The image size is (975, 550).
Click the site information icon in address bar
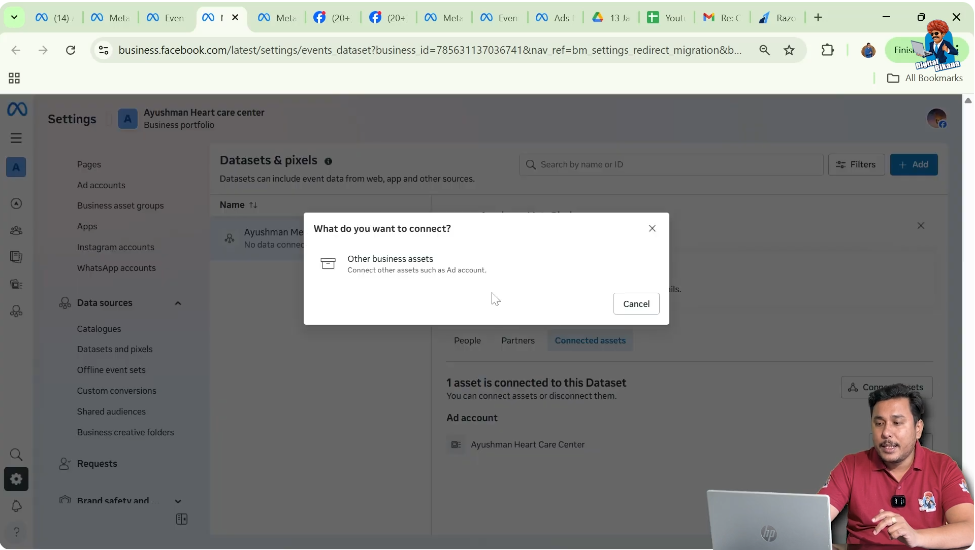coord(104,50)
